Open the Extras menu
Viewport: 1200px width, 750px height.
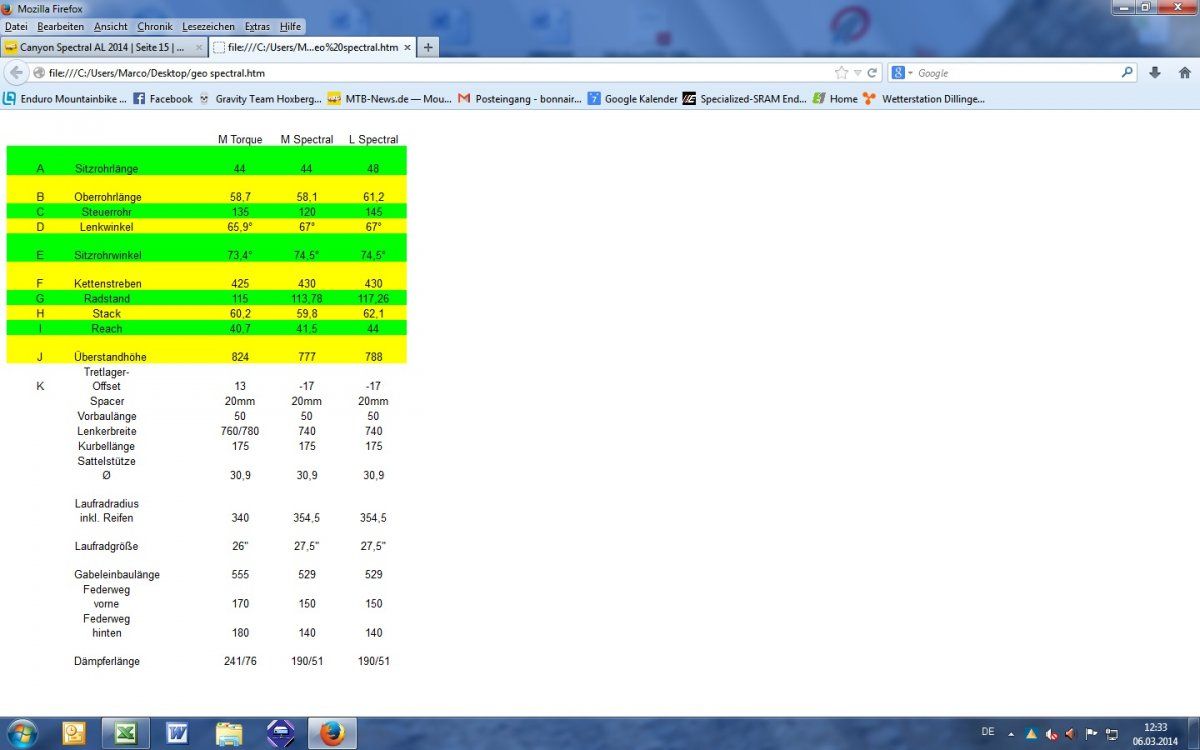(x=257, y=26)
